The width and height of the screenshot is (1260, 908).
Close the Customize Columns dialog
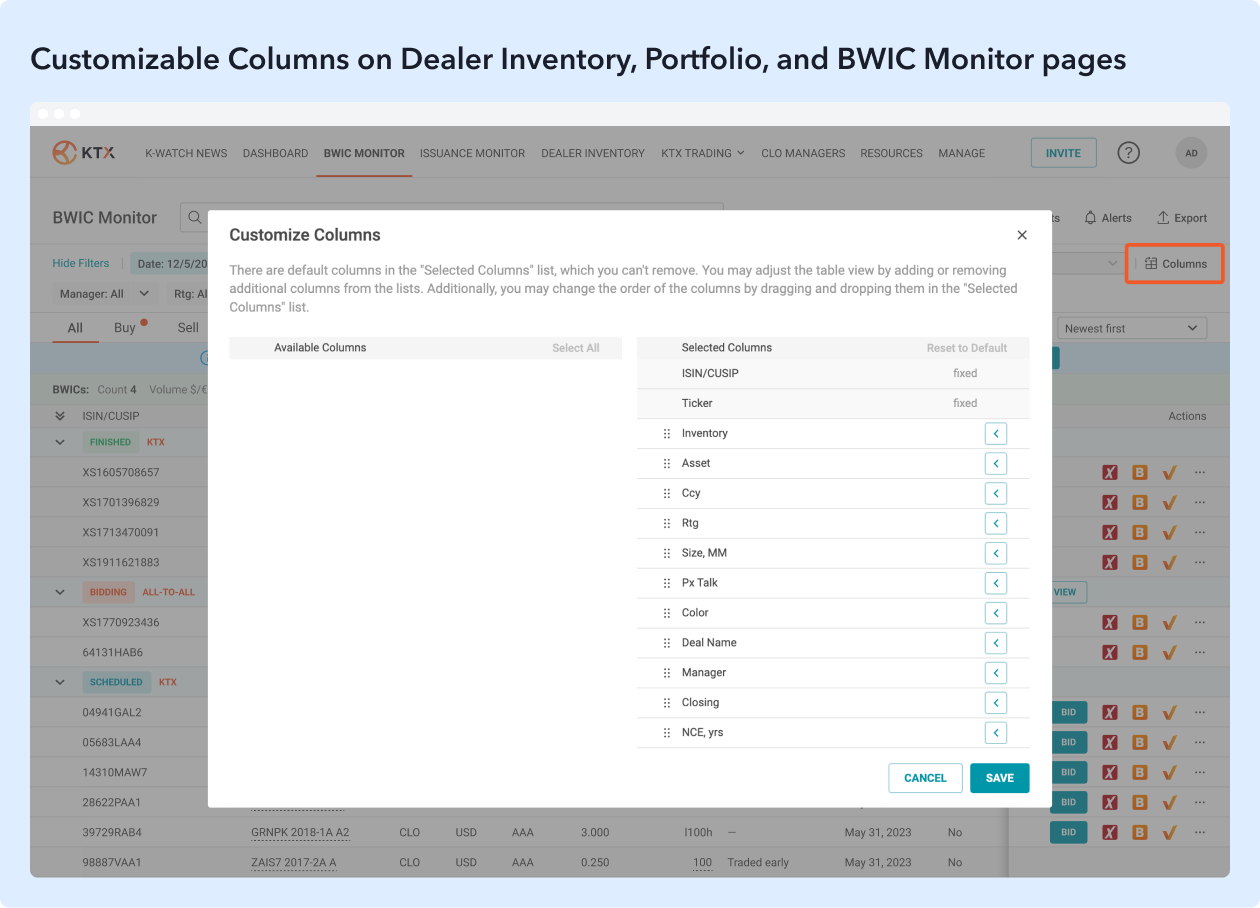1021,235
